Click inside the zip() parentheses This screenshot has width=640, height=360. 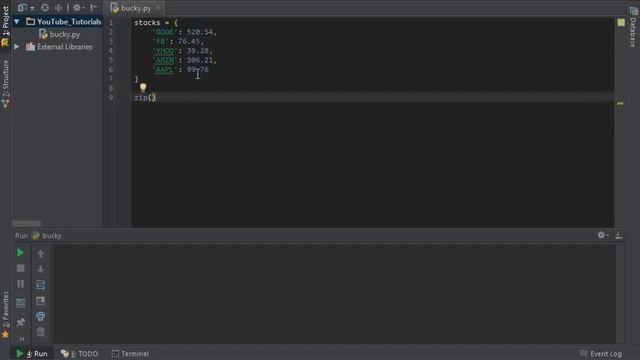(x=152, y=98)
